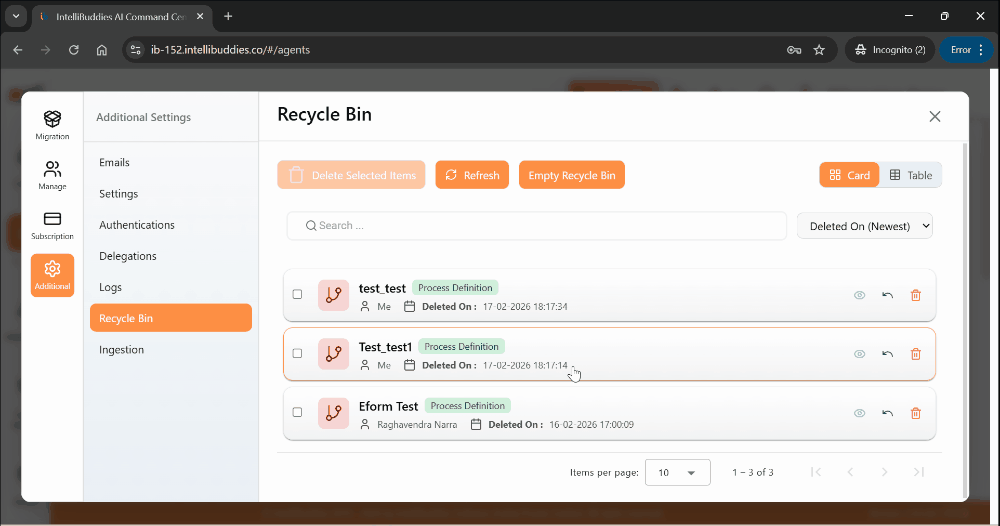The height and width of the screenshot is (526, 1000).
Task: Restore the Eform Test item
Action: (887, 413)
